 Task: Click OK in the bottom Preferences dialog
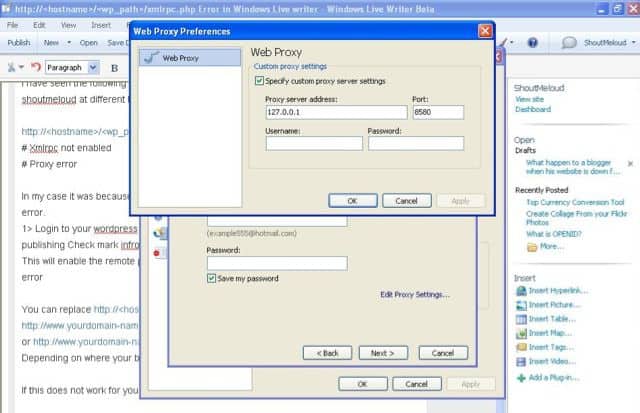click(362, 384)
